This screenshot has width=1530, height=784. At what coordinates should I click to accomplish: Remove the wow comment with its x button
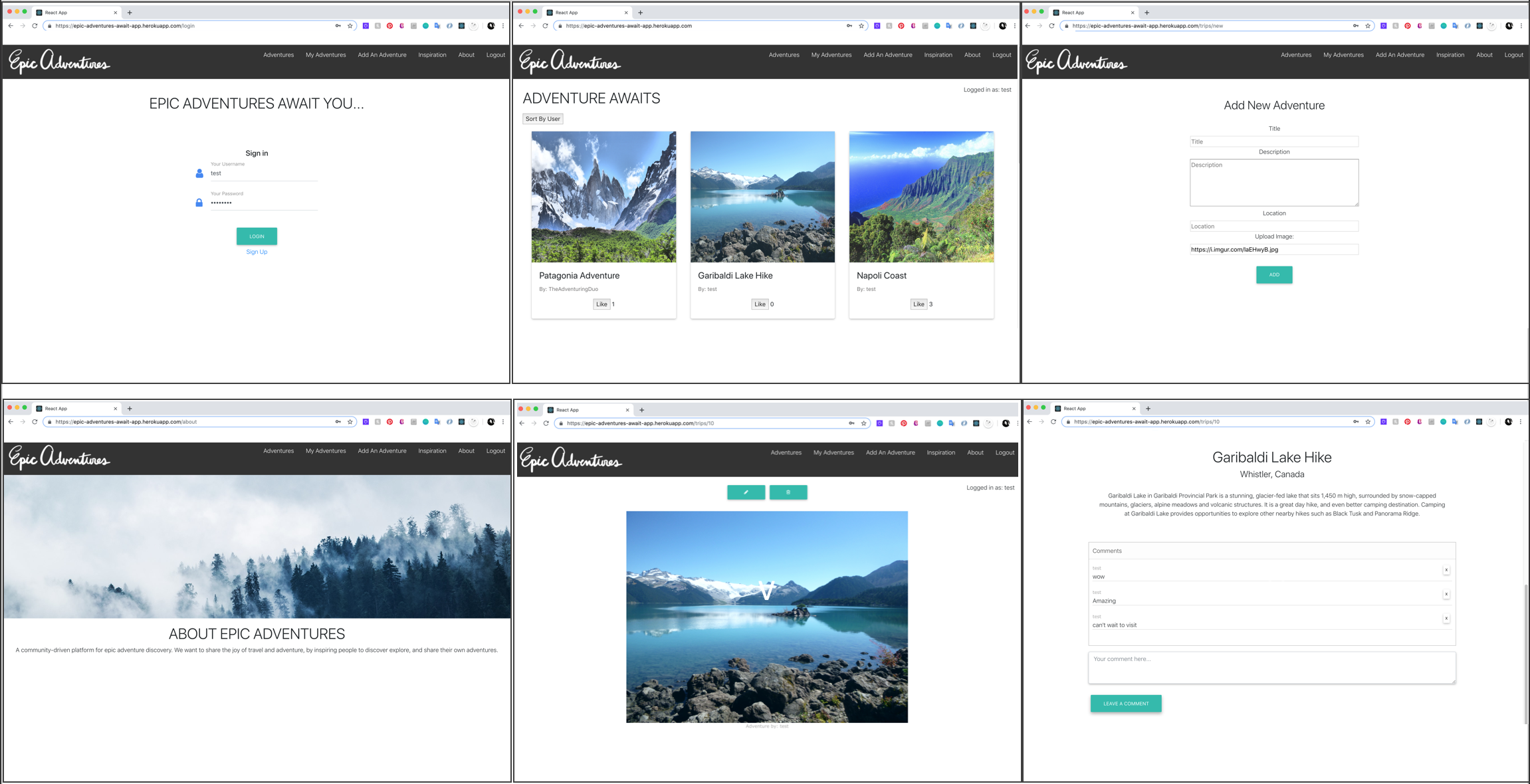1446,569
